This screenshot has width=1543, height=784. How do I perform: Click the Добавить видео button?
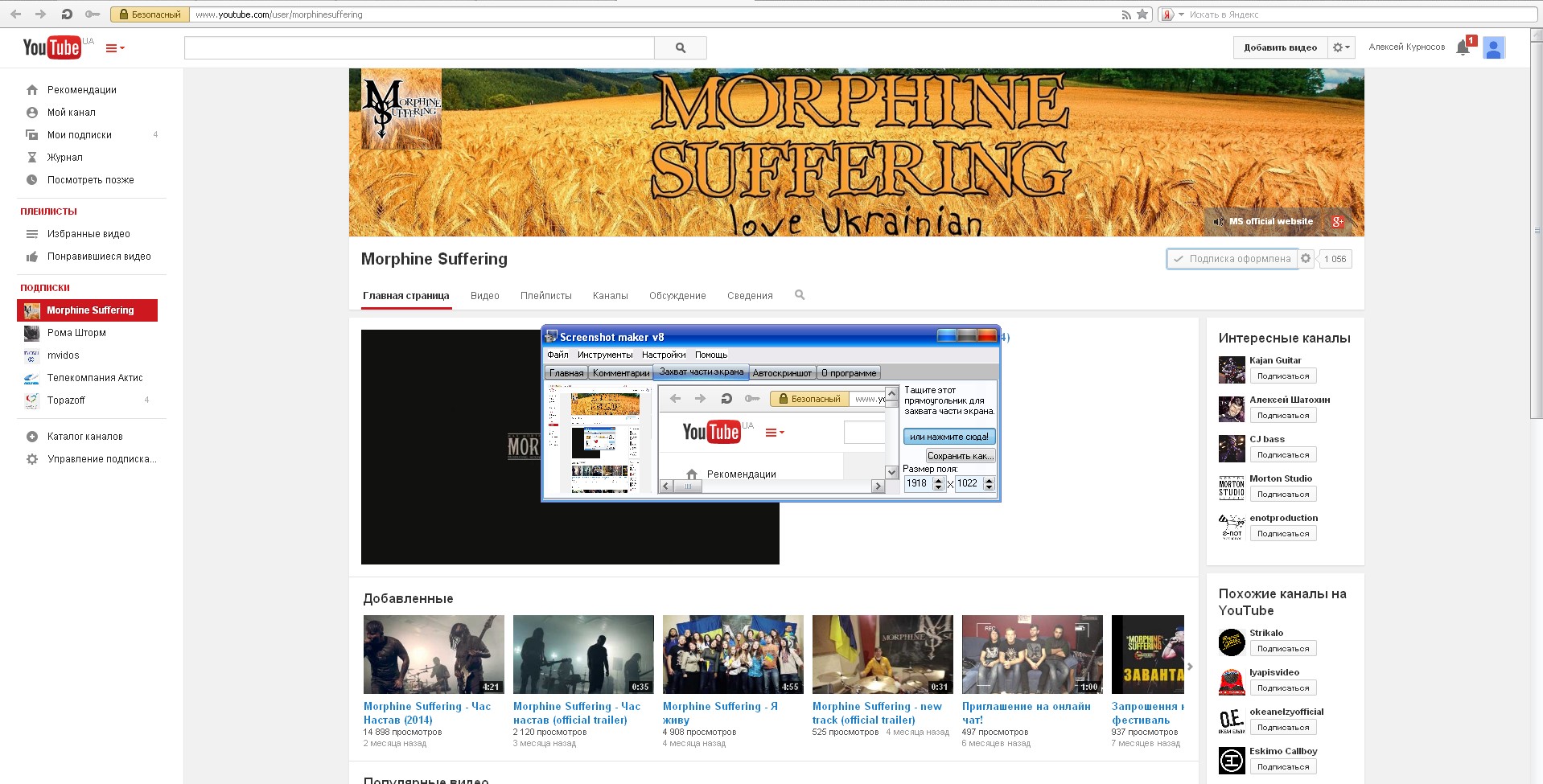(x=1280, y=47)
